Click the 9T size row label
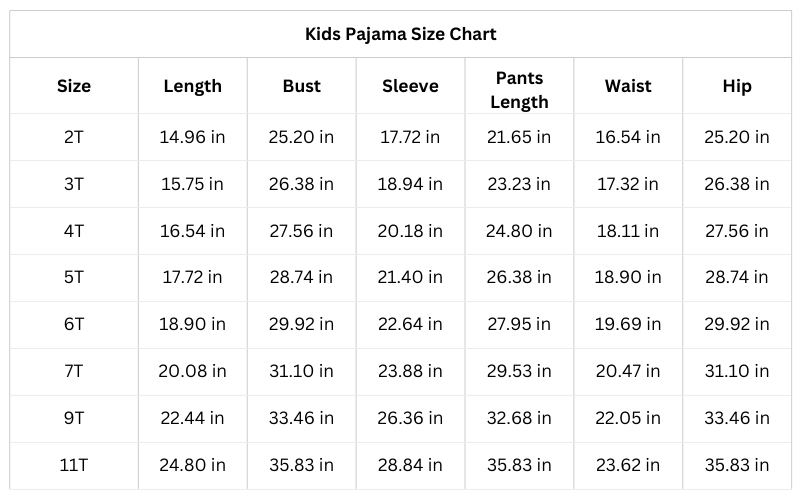The width and height of the screenshot is (800, 500). pyautogui.click(x=73, y=418)
